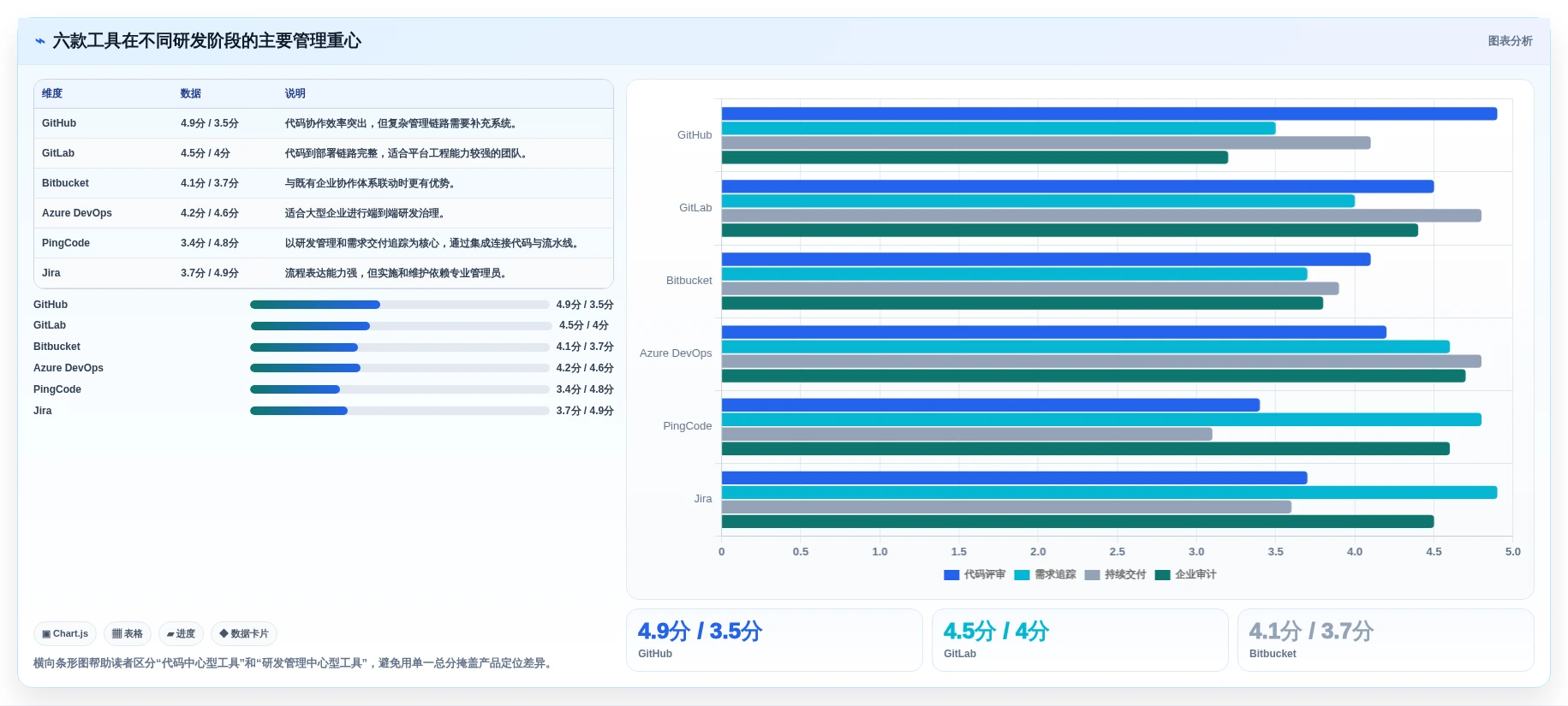
Task: Select the GitLab table row name
Action: tap(58, 153)
